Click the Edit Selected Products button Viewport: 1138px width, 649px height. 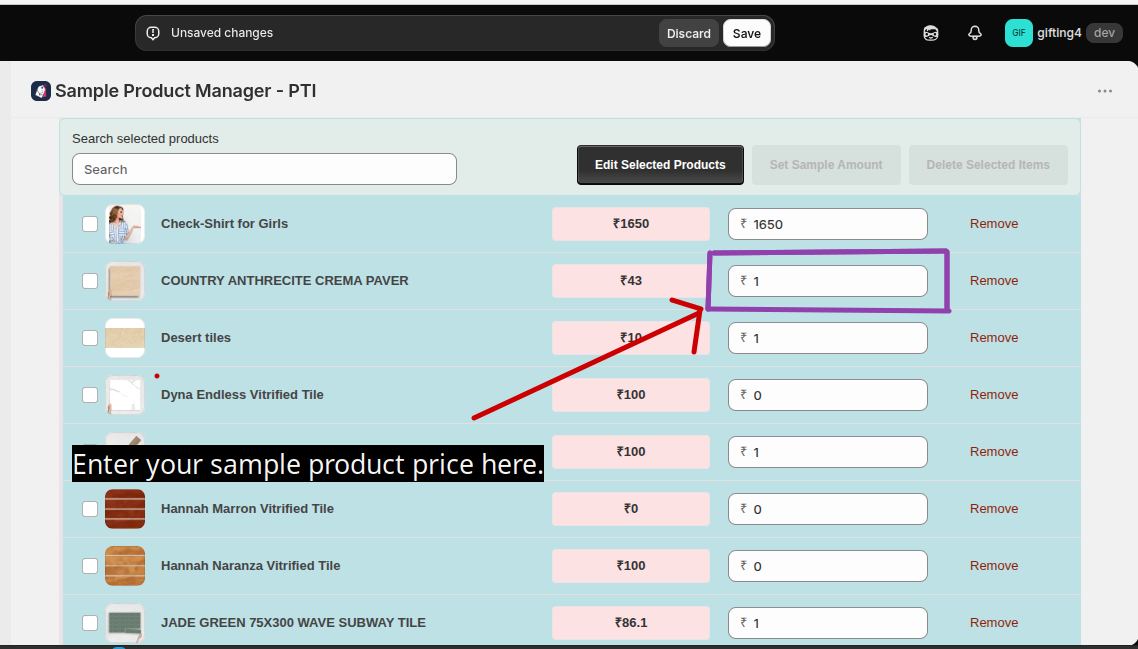pyautogui.click(x=660, y=165)
